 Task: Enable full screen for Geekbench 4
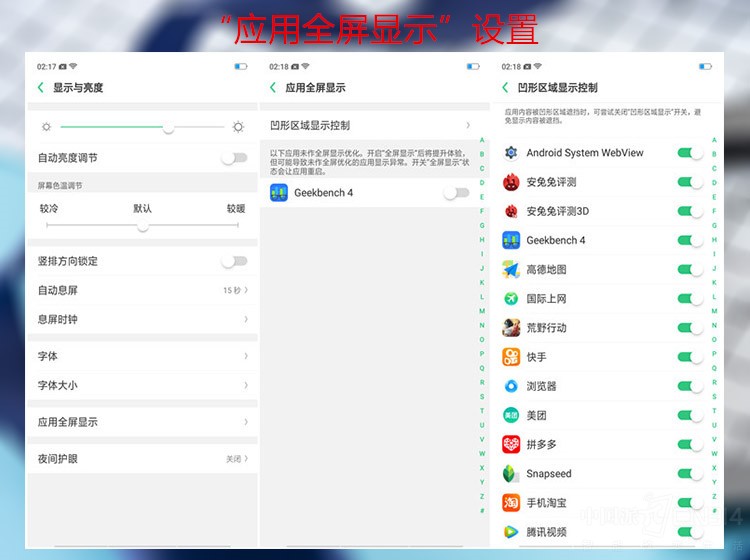(455, 193)
